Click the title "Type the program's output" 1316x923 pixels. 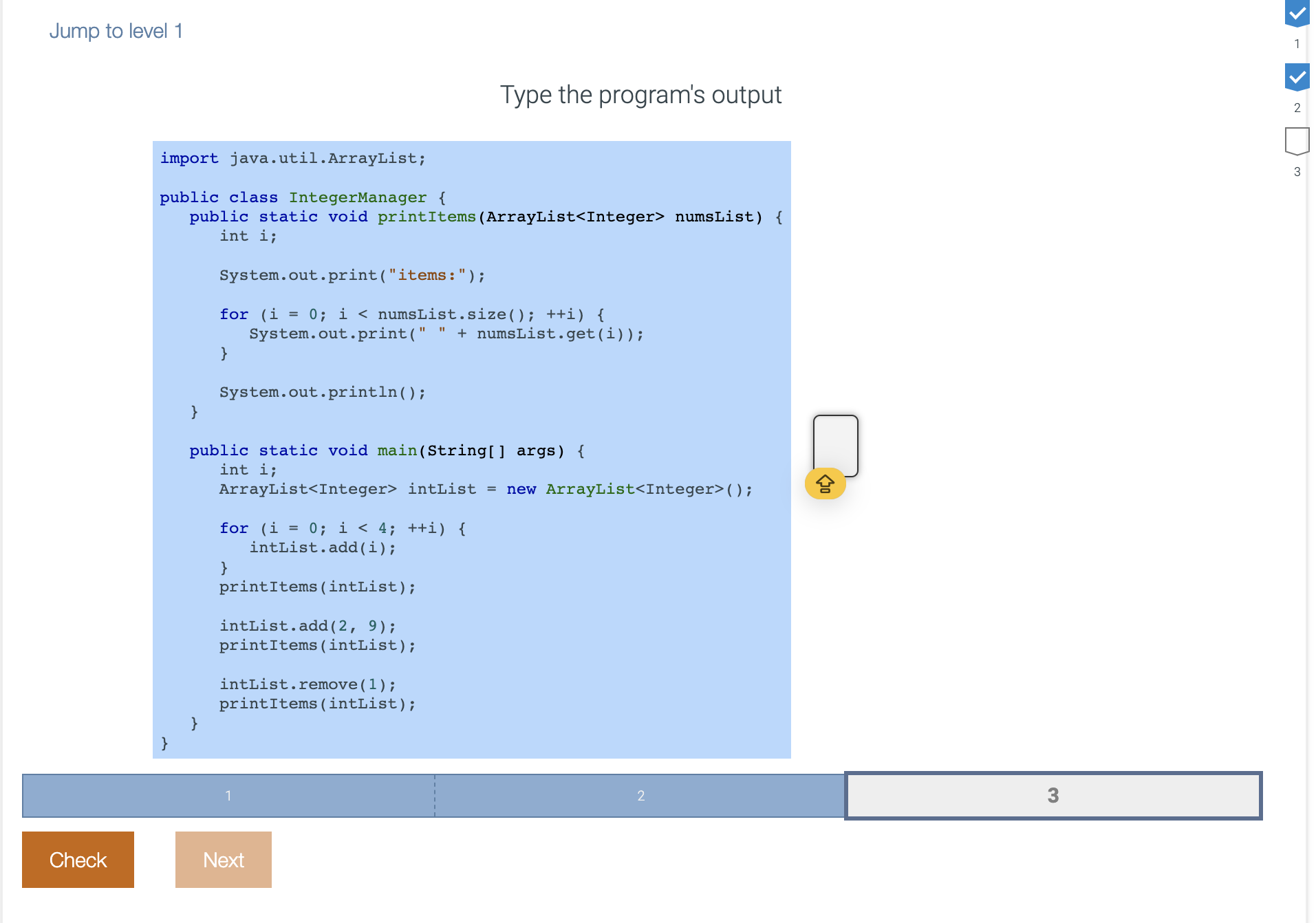click(x=640, y=95)
